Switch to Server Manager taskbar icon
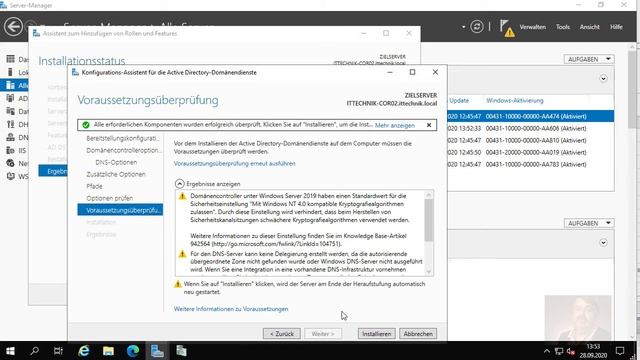Viewport: 640px width, 360px height. (157, 351)
